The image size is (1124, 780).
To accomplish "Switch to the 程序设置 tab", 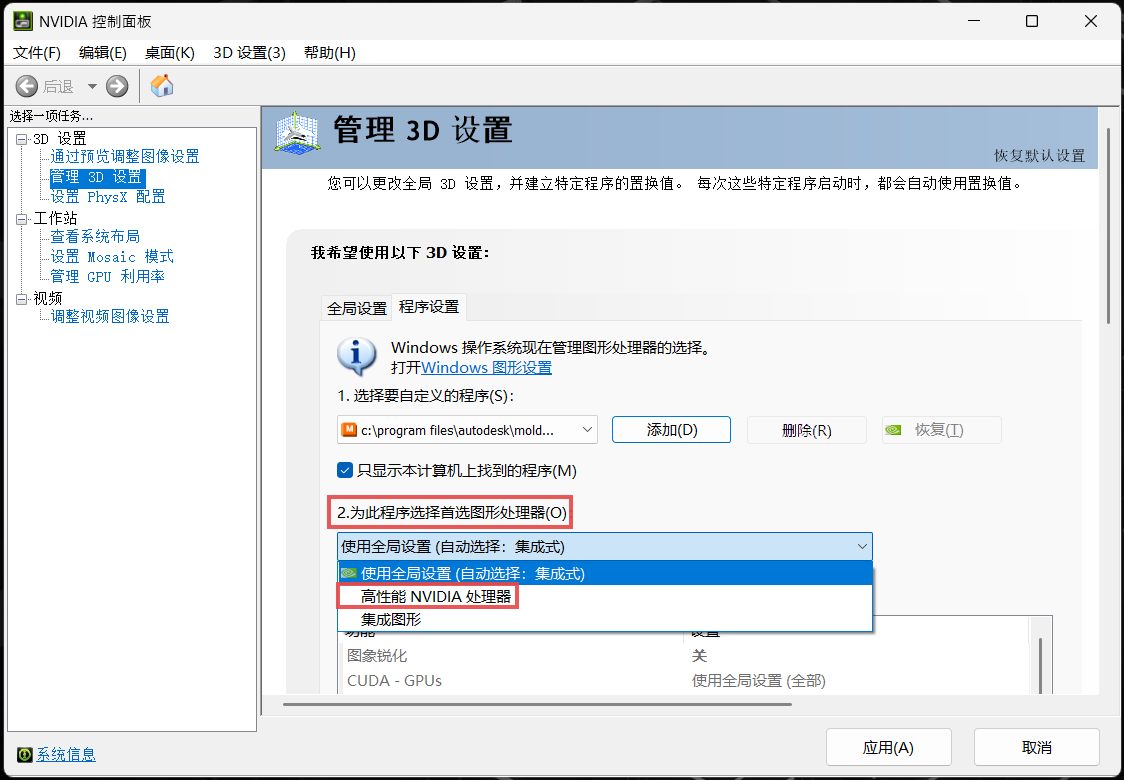I will click(429, 307).
